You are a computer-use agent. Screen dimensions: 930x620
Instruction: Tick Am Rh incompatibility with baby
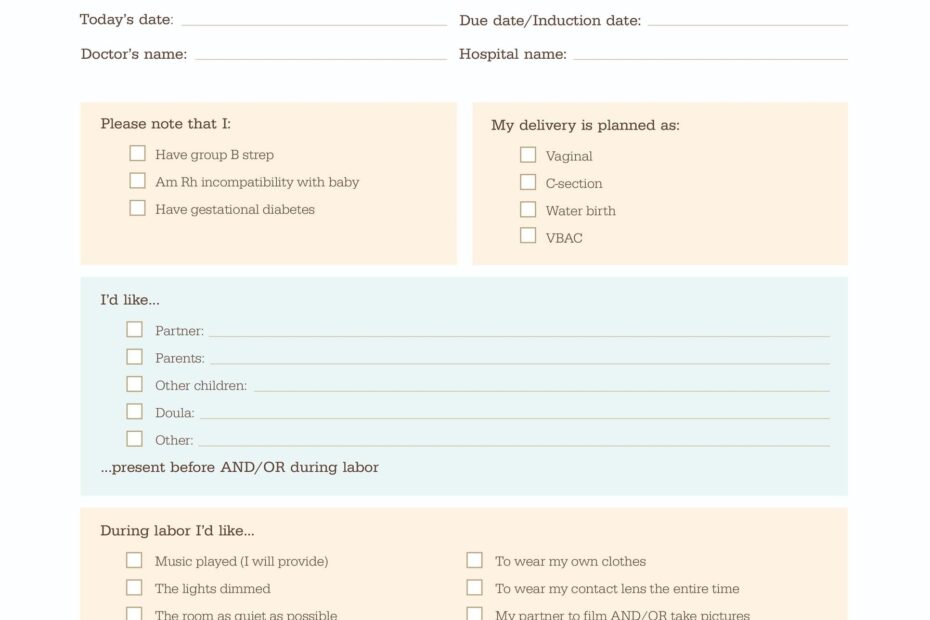point(137,181)
